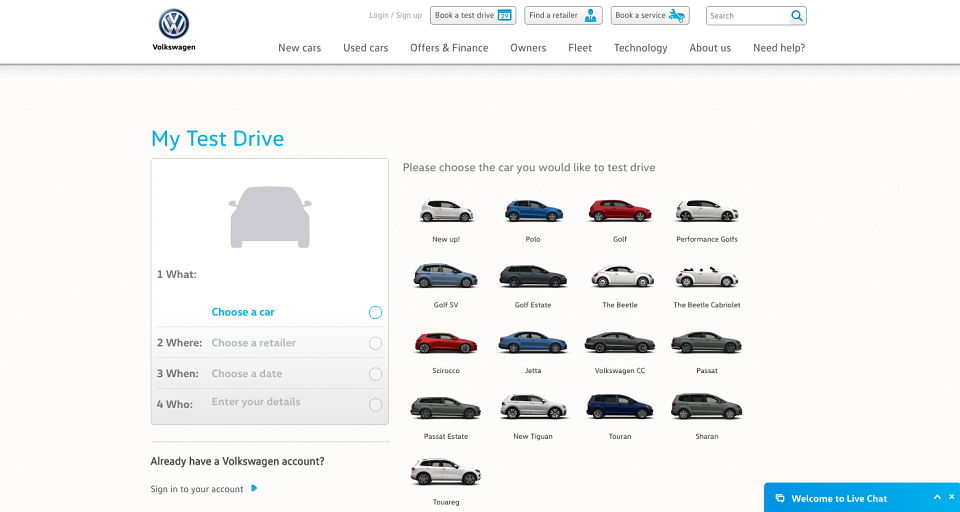960x512 pixels.
Task: Select the Passat Estate car image
Action: point(446,408)
